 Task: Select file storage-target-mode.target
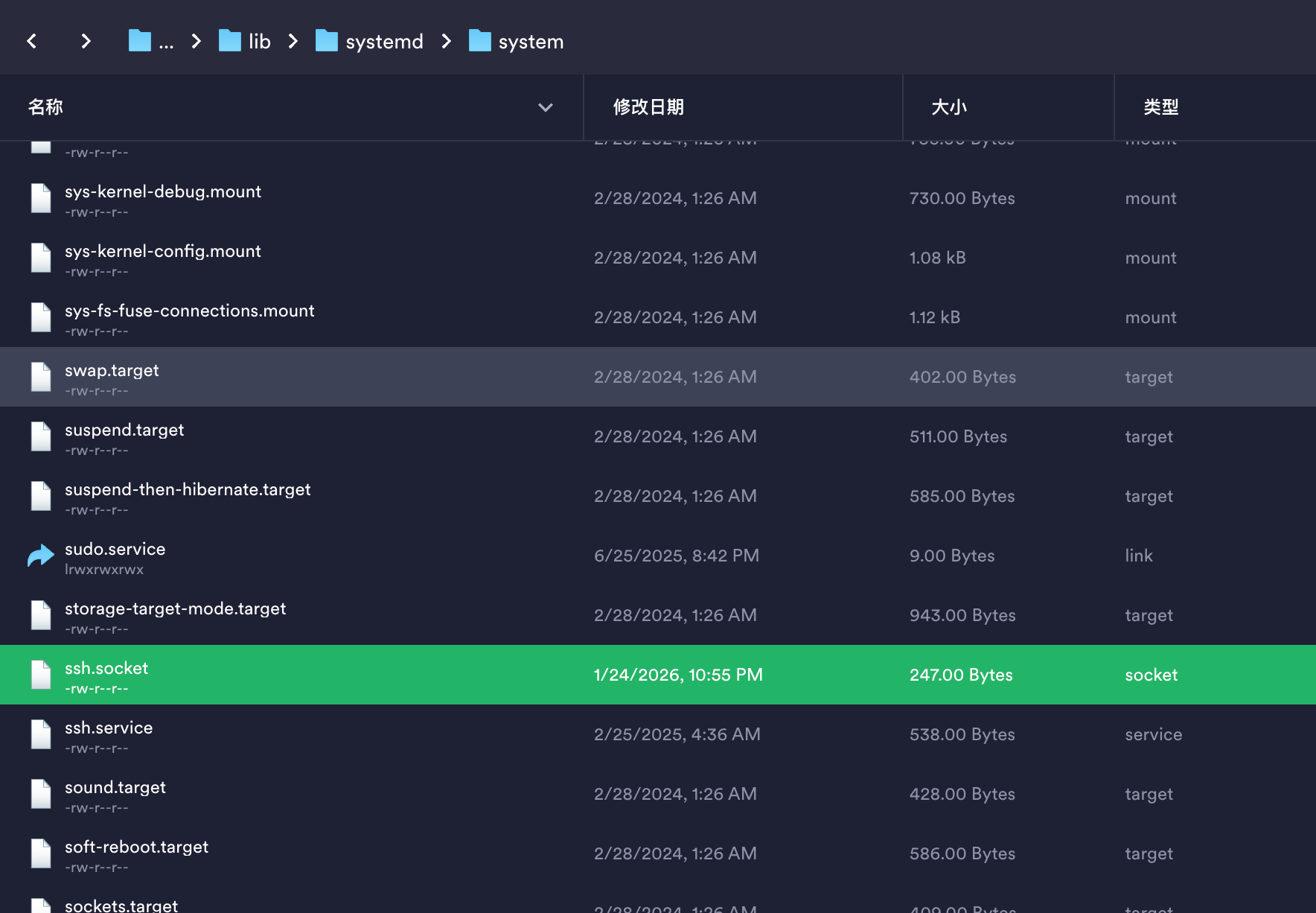click(x=658, y=615)
